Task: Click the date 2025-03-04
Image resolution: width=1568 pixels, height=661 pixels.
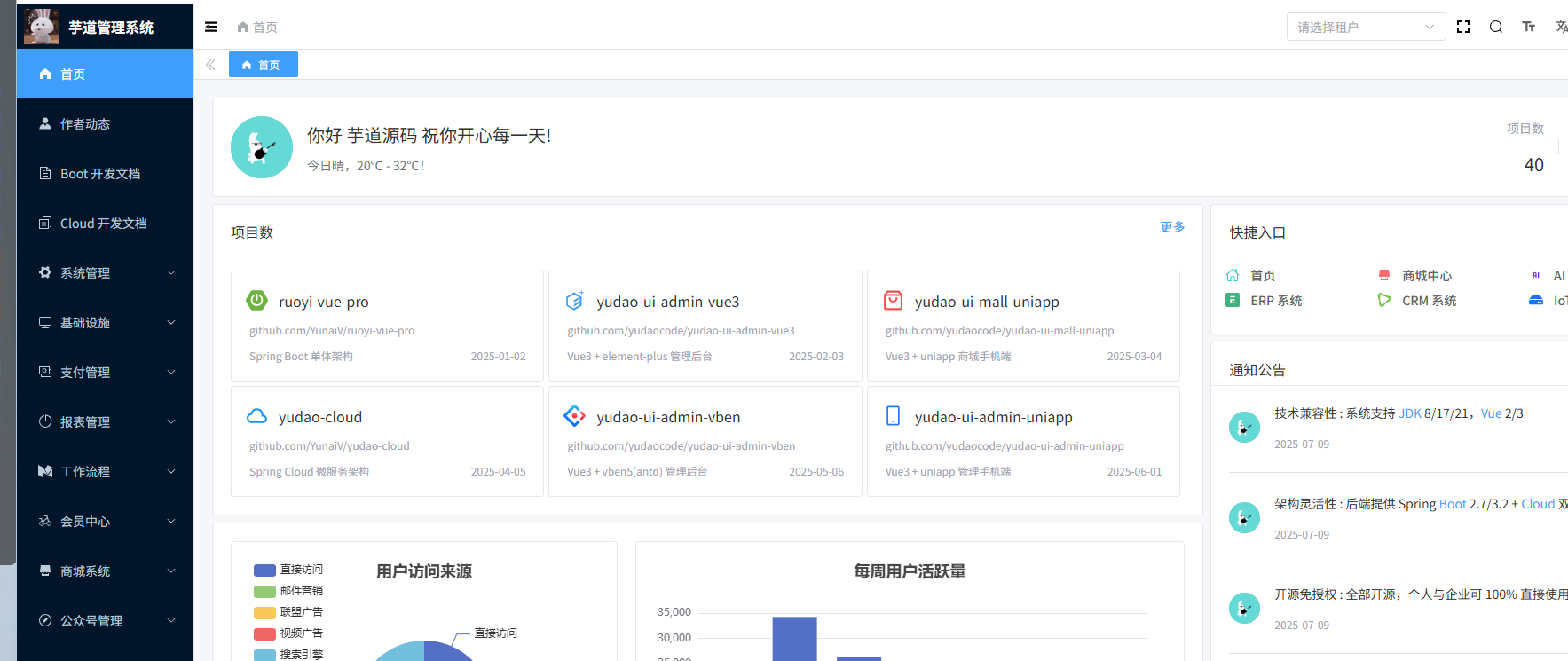Action: [1134, 357]
